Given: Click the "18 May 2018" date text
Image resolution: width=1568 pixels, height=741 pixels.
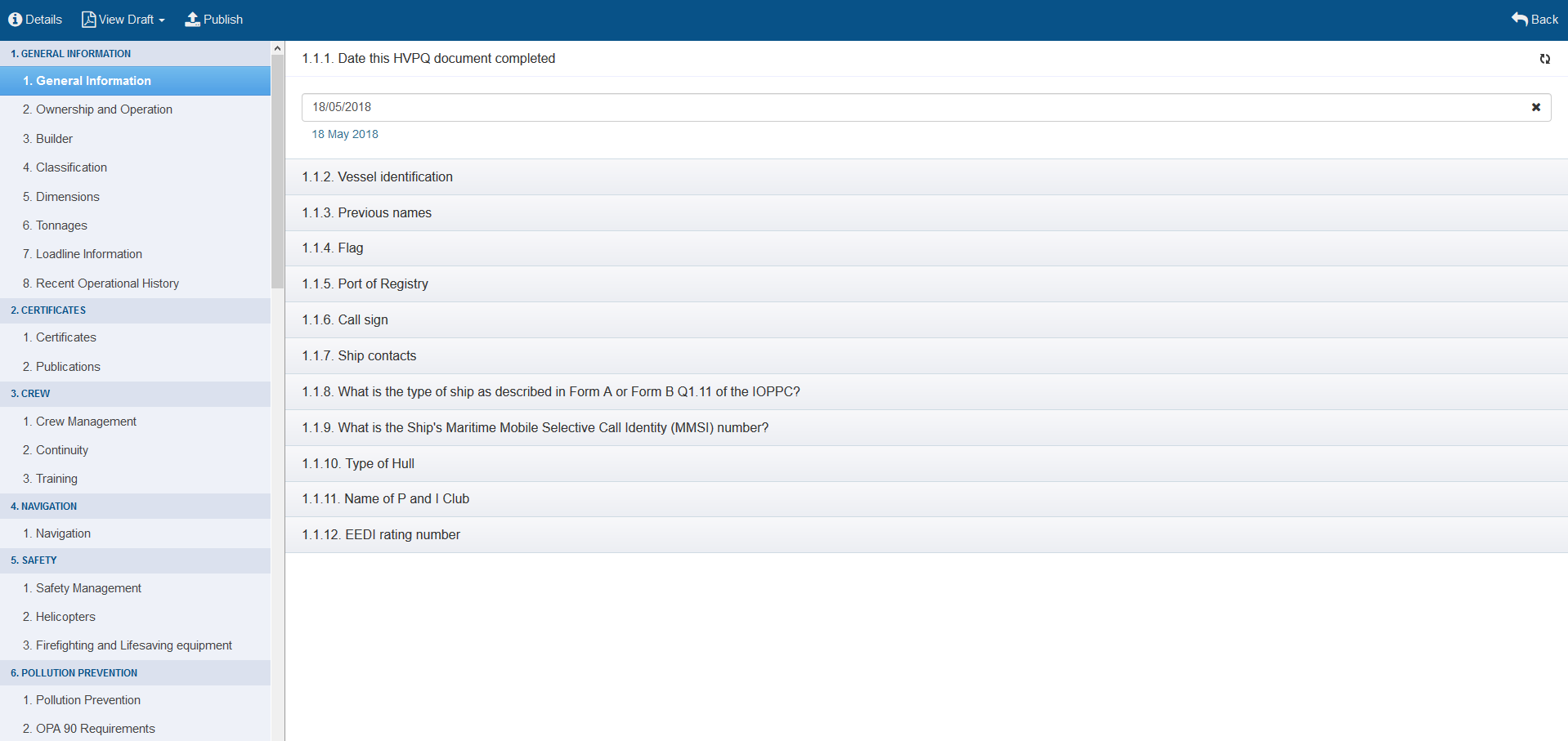Looking at the screenshot, I should pyautogui.click(x=345, y=134).
